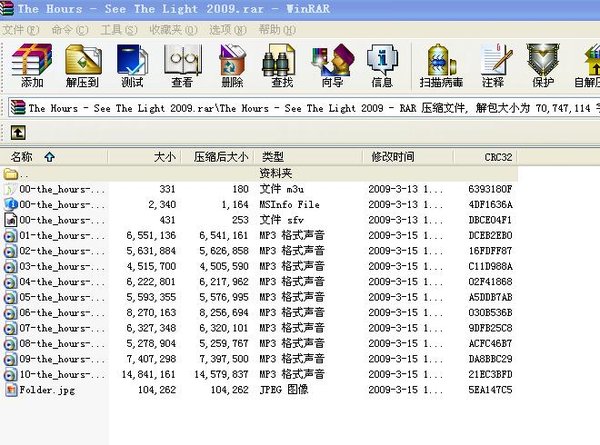
Task: Open the 工具(S) menu
Action: pyautogui.click(x=119, y=30)
